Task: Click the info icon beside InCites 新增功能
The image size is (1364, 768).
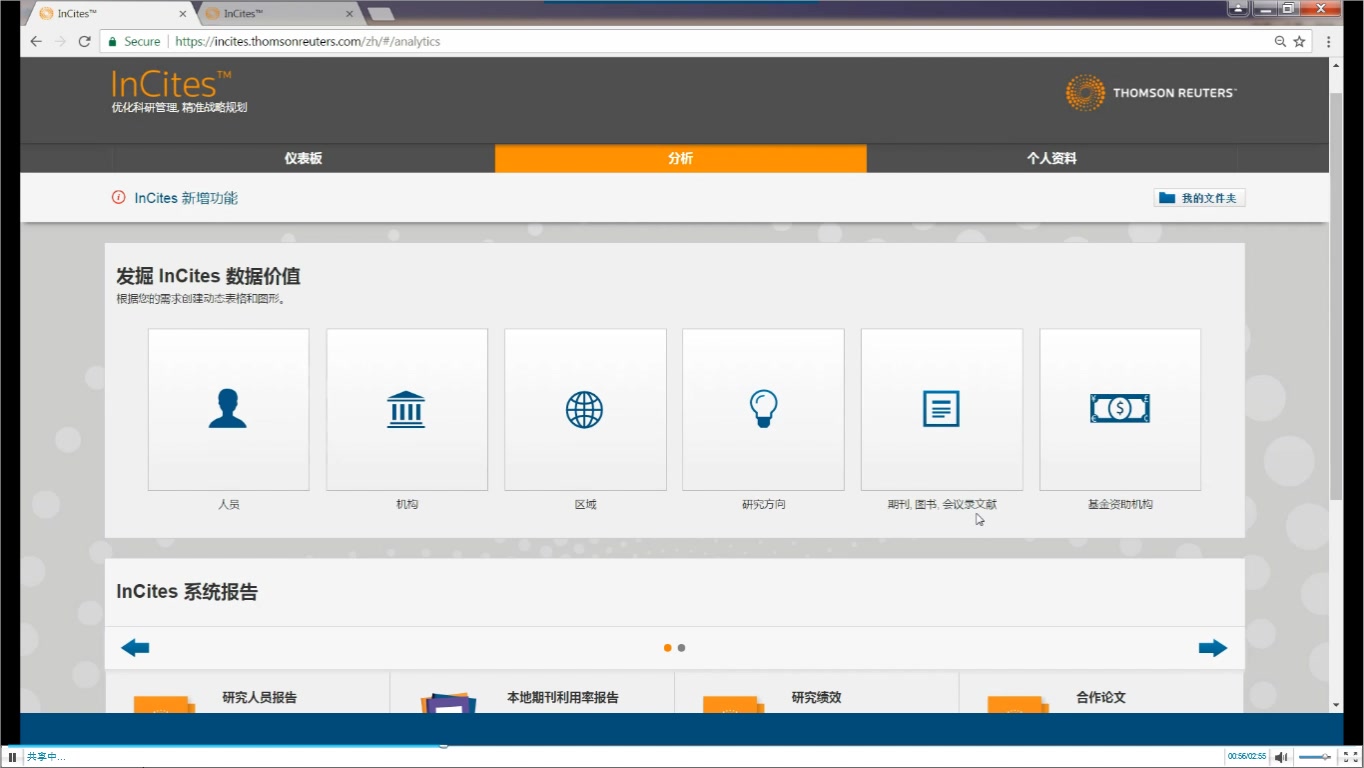Action: coord(119,198)
